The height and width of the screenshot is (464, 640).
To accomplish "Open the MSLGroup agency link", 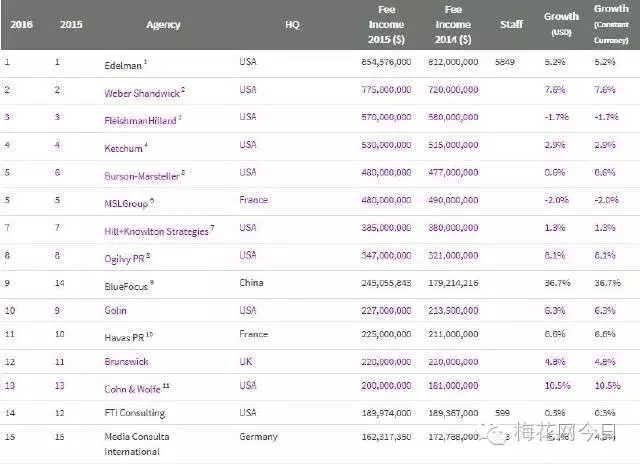I will [128, 201].
